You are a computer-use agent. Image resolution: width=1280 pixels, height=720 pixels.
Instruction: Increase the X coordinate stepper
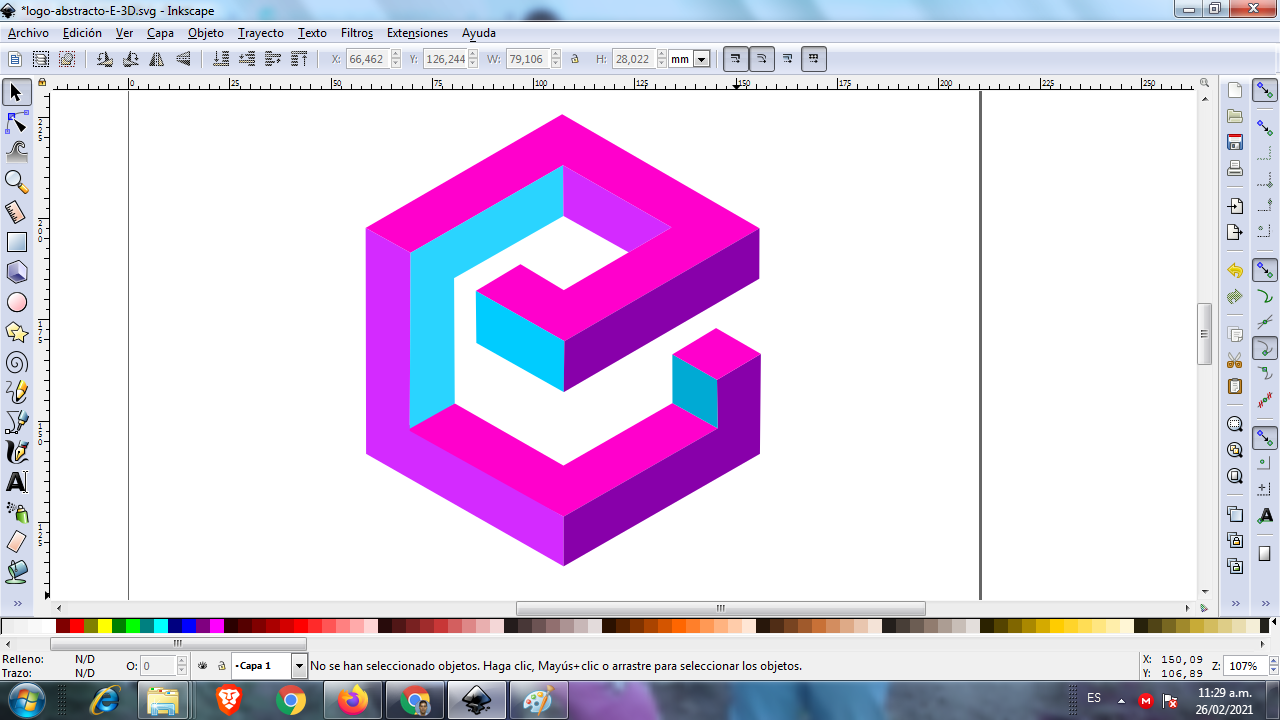pyautogui.click(x=395, y=55)
